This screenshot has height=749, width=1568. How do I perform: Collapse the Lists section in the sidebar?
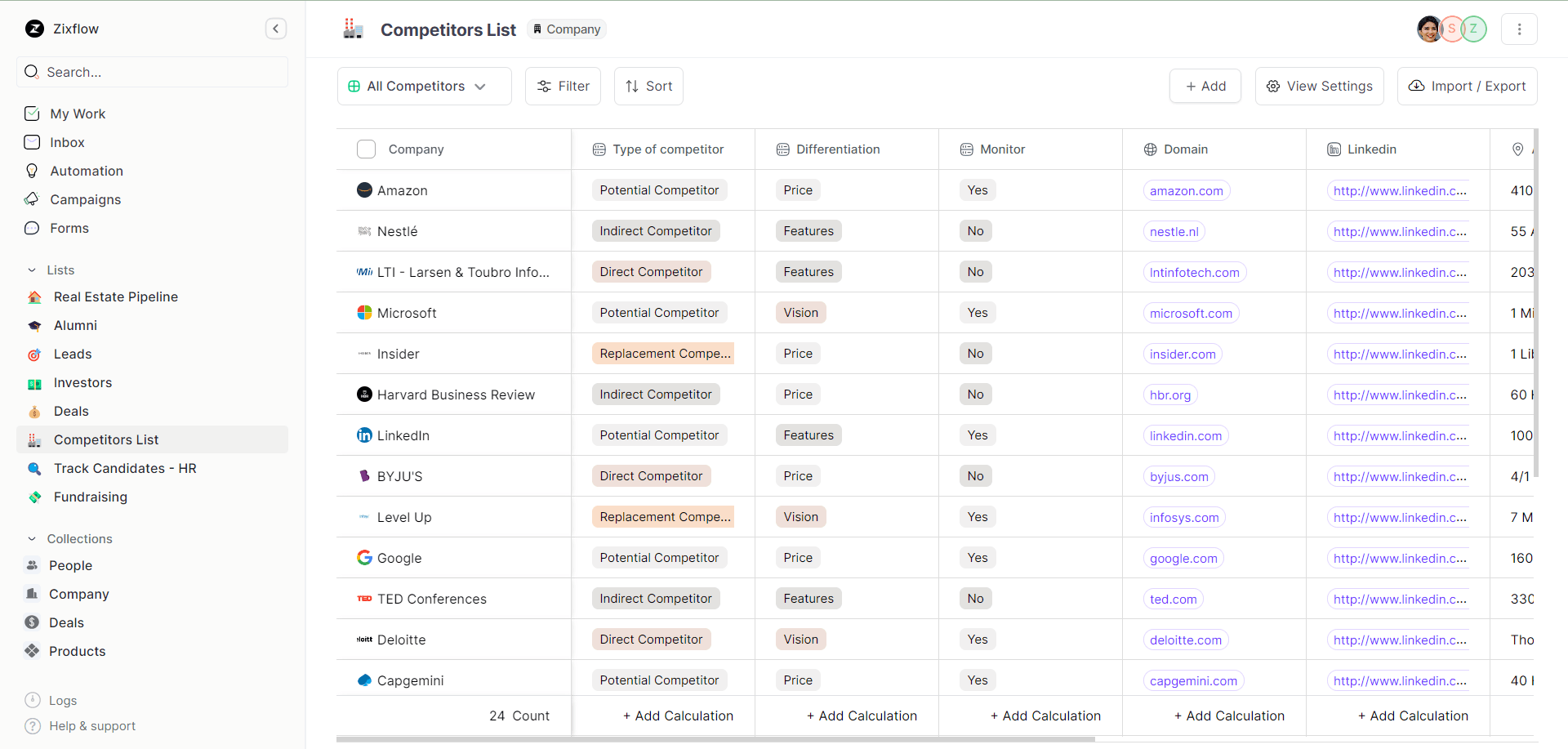click(x=32, y=270)
